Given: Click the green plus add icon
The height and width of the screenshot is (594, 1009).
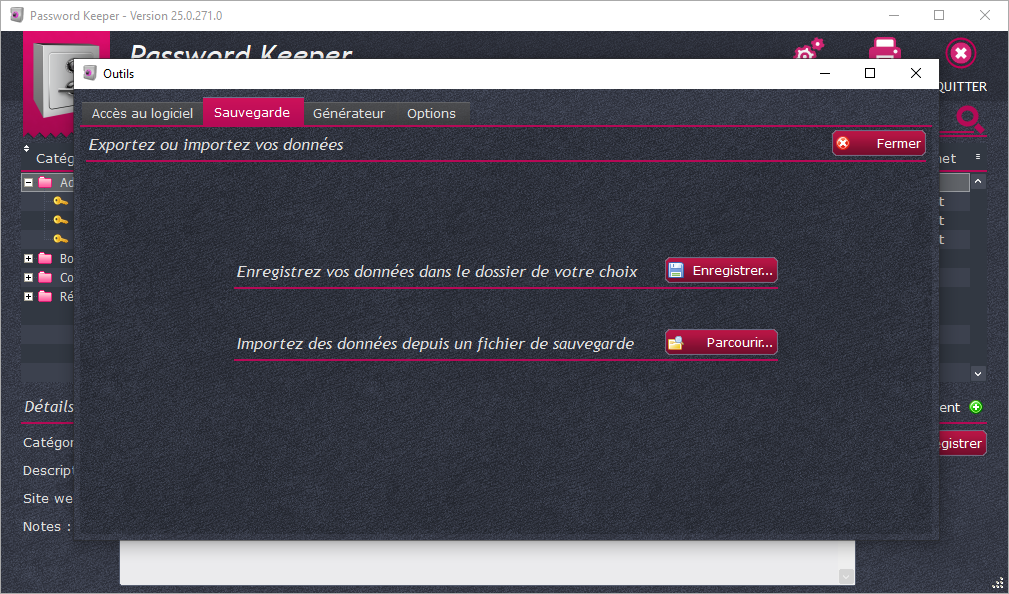Looking at the screenshot, I should click(976, 407).
